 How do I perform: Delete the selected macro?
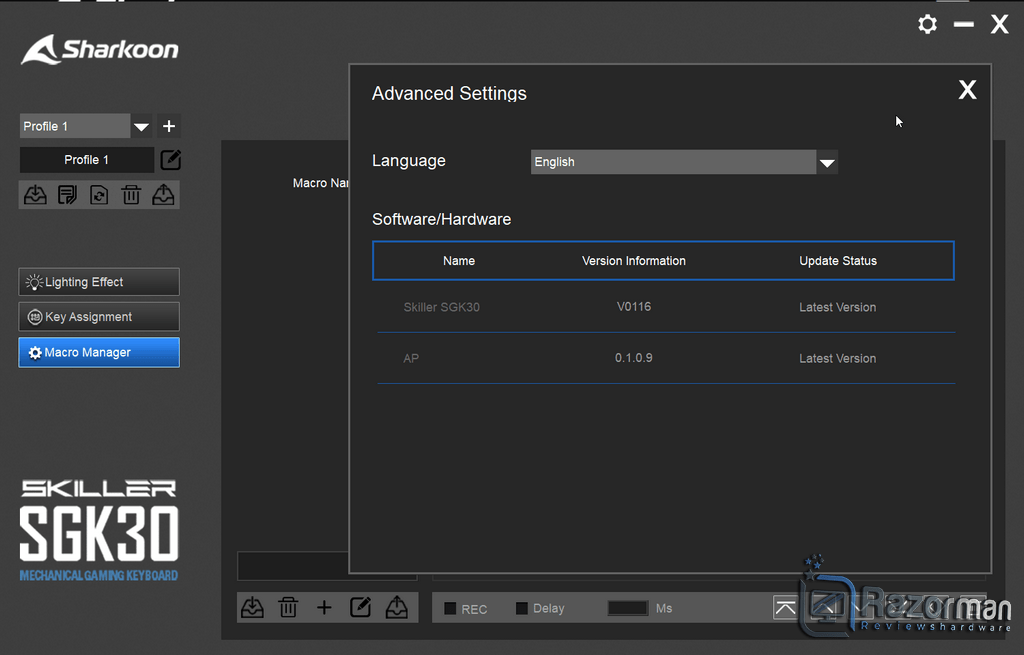(288, 607)
